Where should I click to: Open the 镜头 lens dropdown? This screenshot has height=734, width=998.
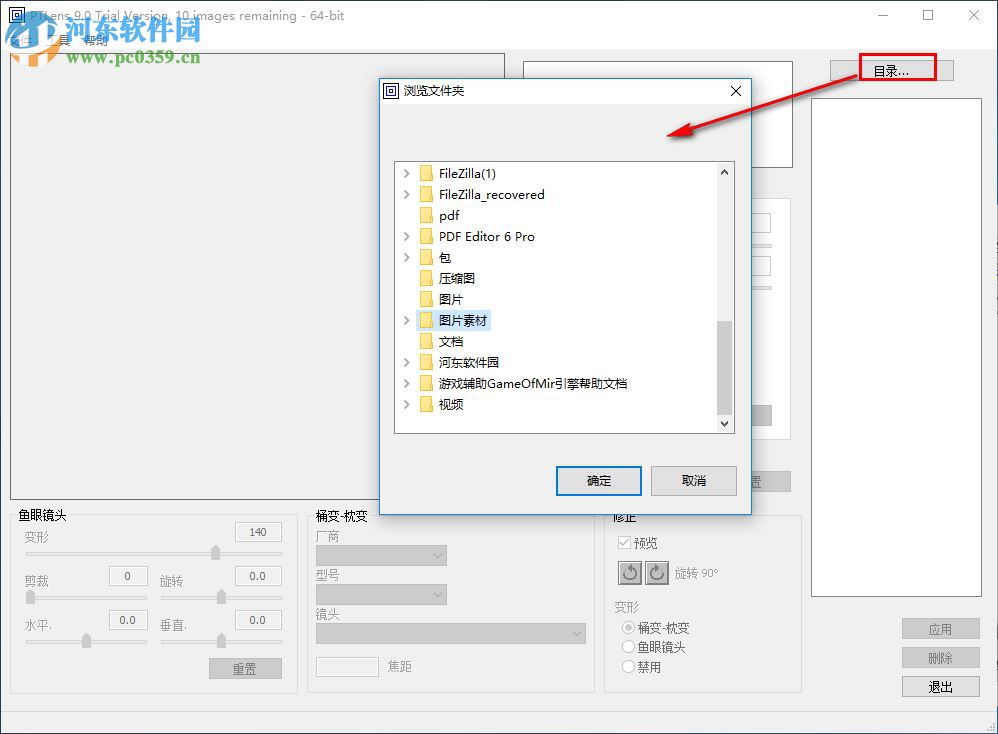coord(451,633)
